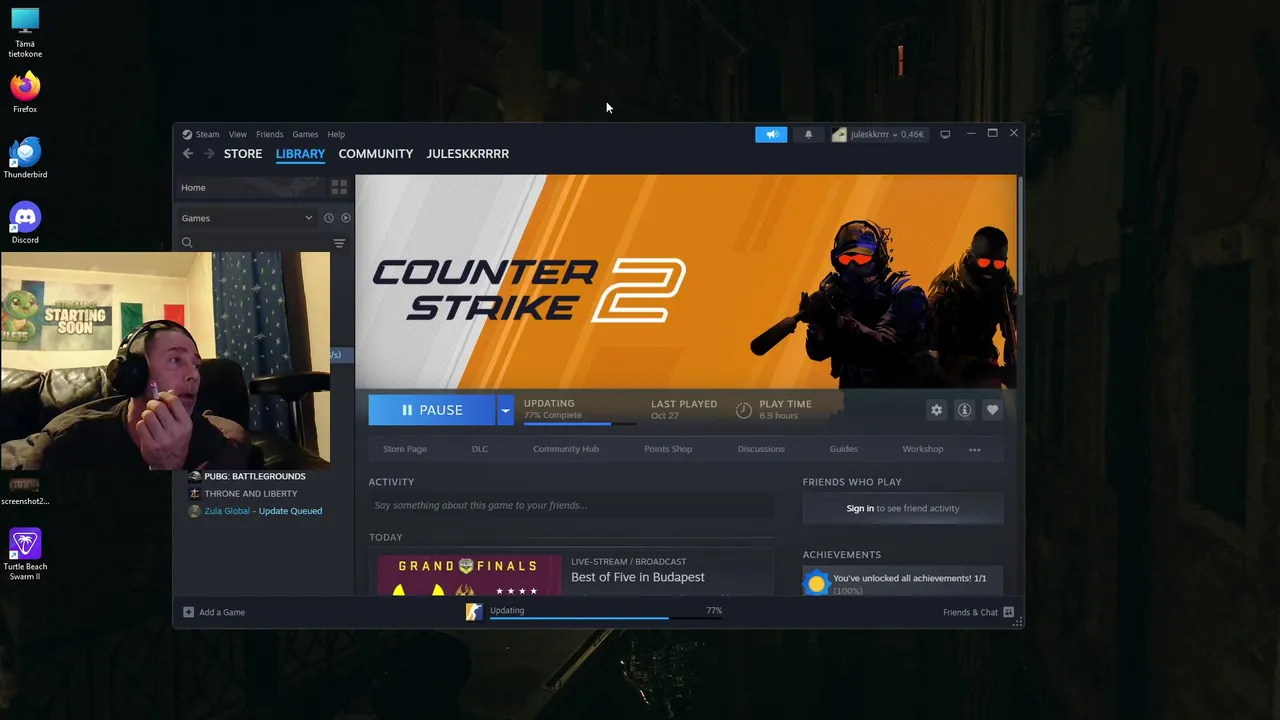Switch to Big Picture mode icon
Screen dimensions: 1280x720
(945, 134)
